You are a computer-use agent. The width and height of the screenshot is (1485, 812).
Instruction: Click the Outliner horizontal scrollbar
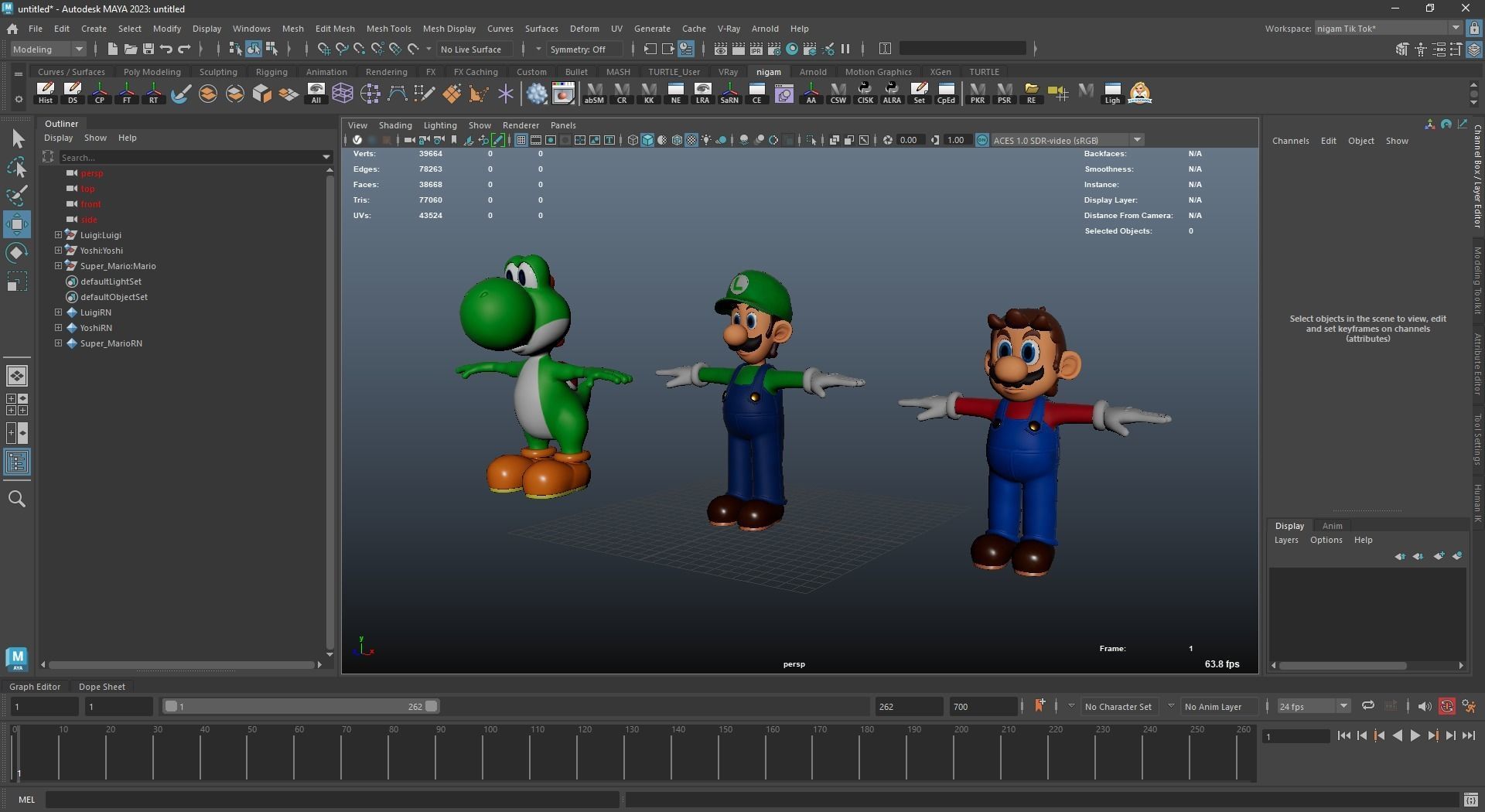(182, 664)
